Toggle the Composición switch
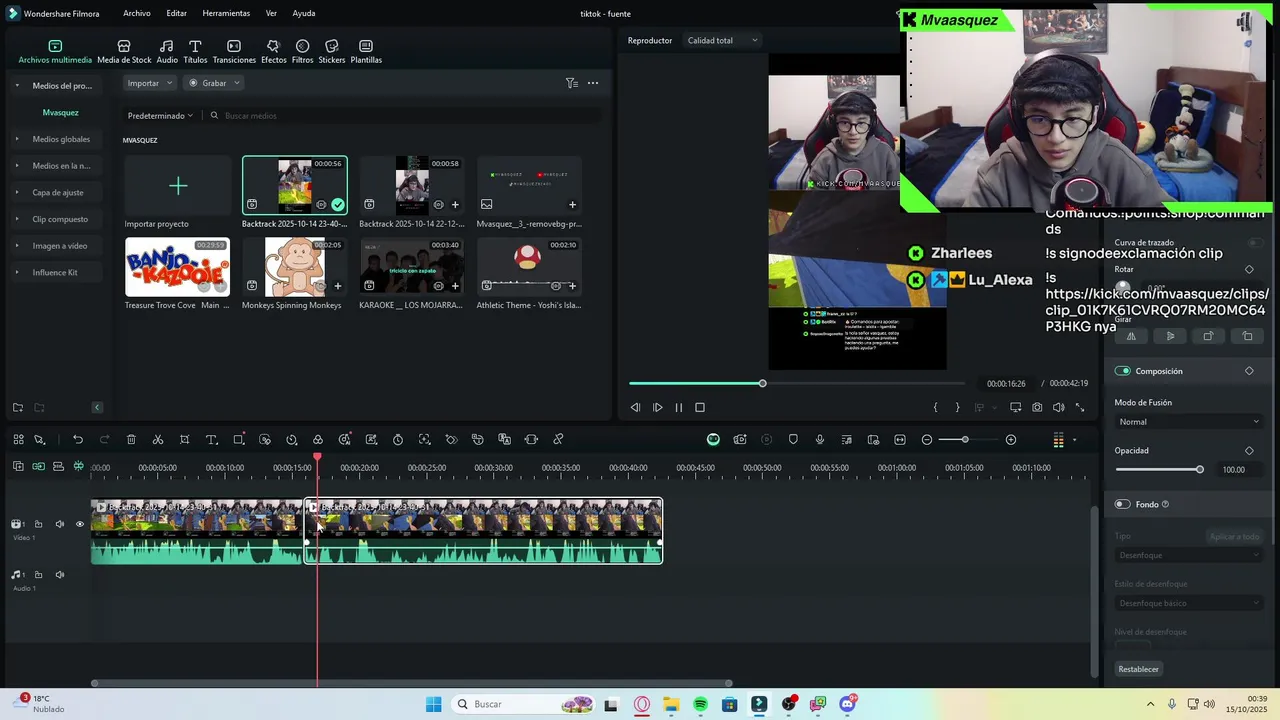Viewport: 1280px width, 720px height. pyautogui.click(x=1123, y=371)
